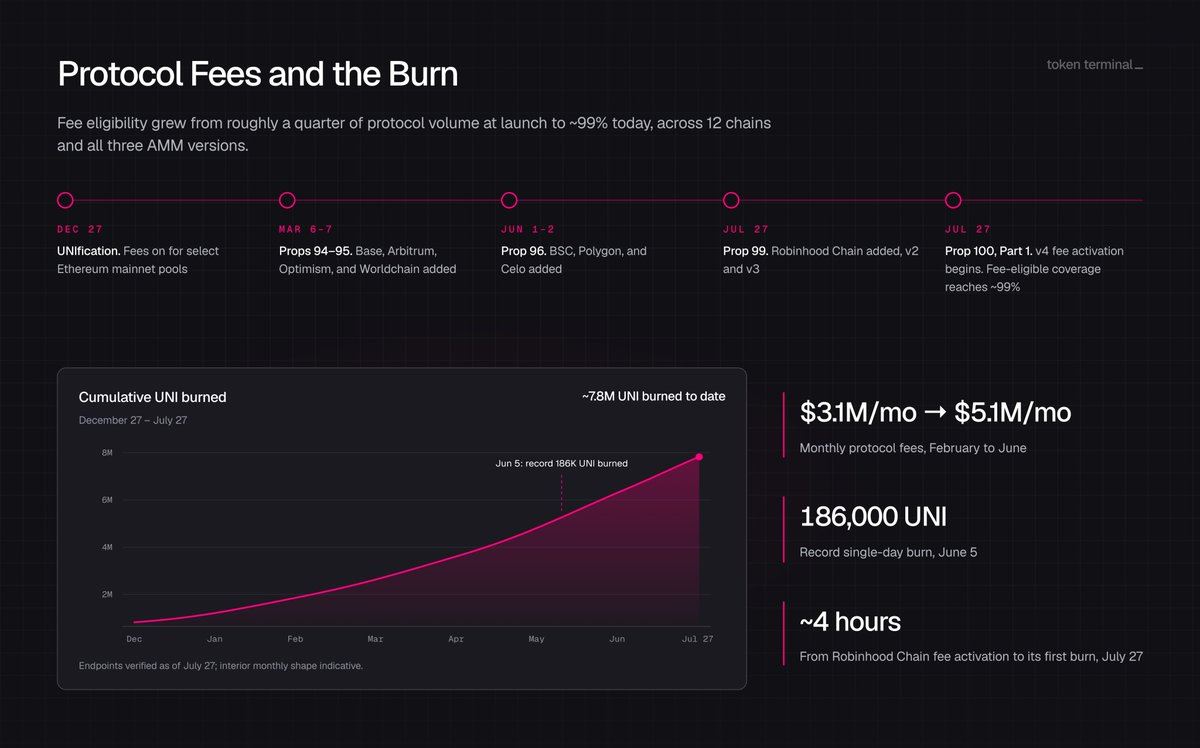Click the Dec x-axis label
This screenshot has width=1200, height=748.
coord(134,638)
